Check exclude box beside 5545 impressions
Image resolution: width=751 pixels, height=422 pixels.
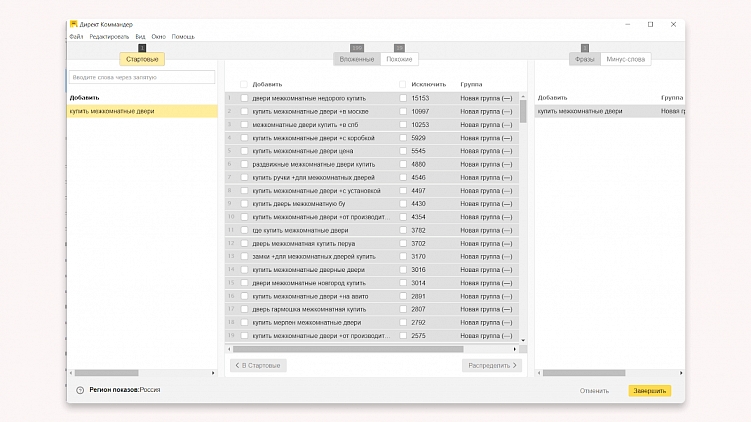[403, 151]
